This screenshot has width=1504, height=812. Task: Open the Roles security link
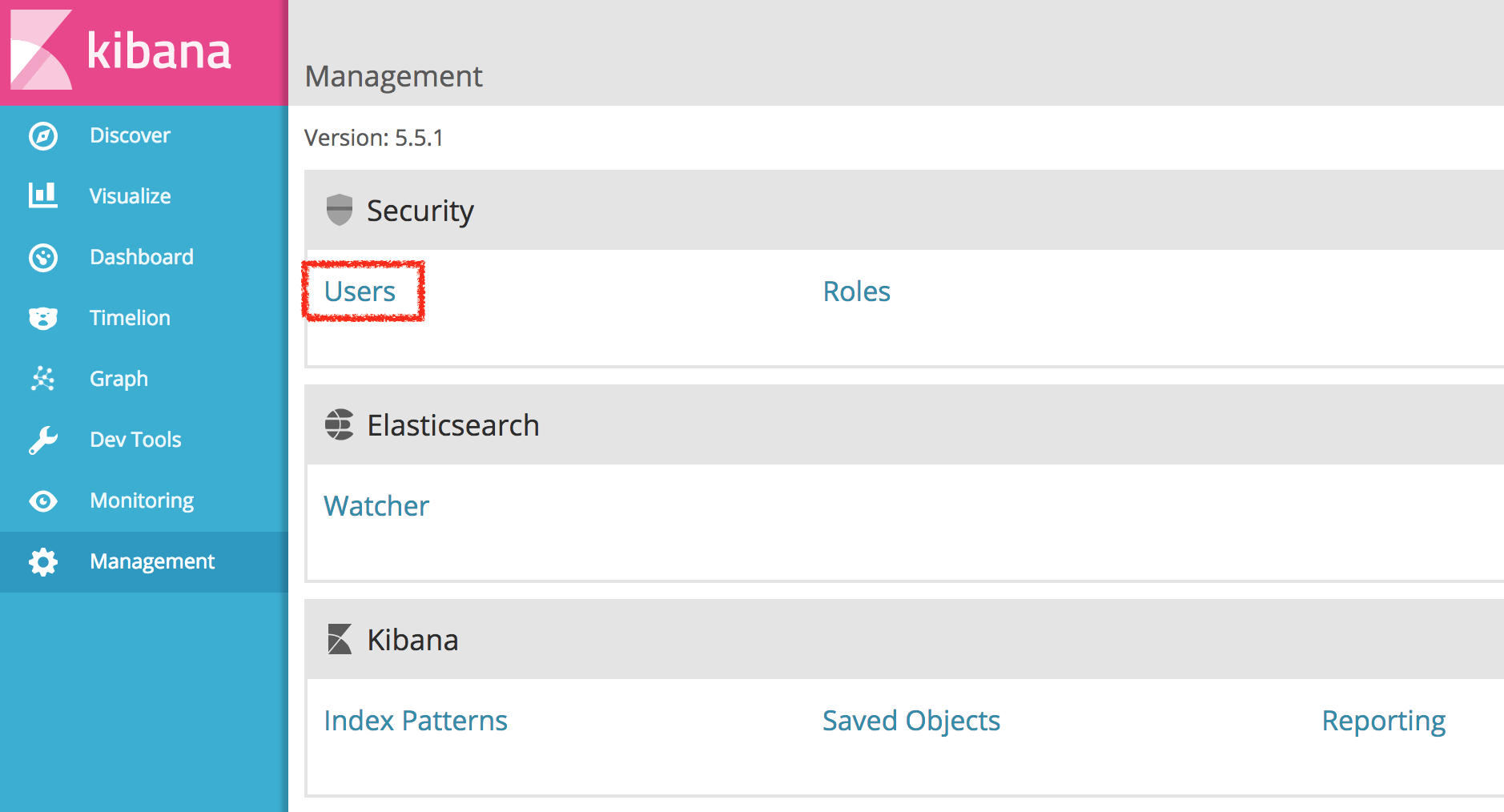856,291
